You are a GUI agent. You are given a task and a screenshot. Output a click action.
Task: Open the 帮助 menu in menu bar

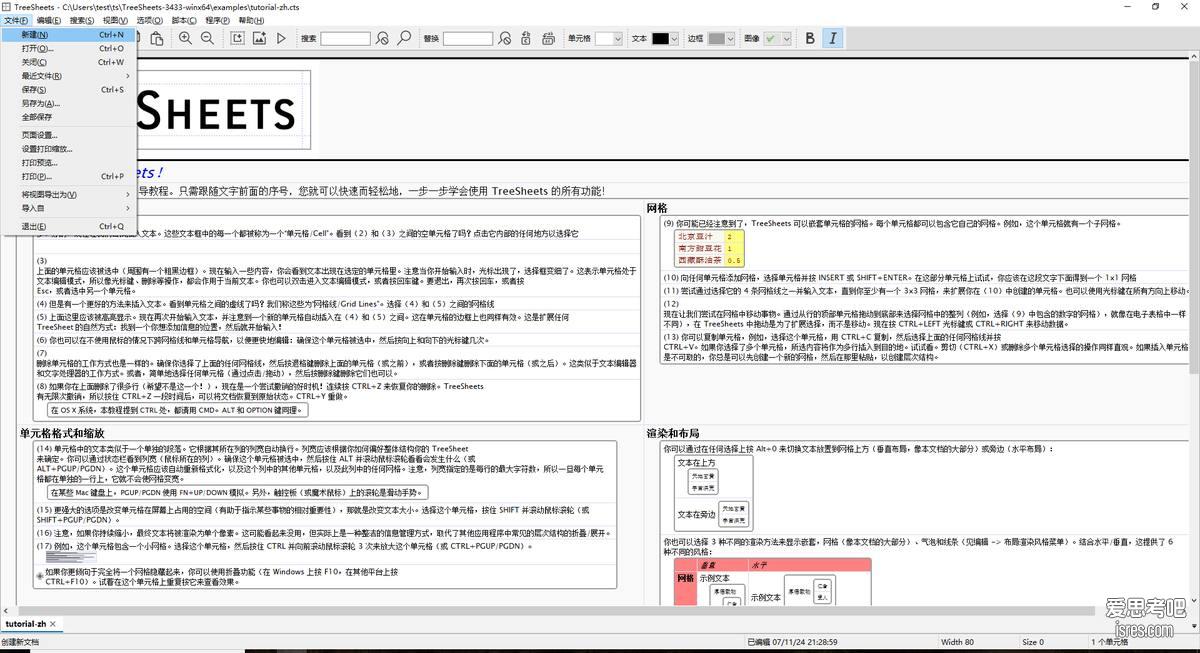click(x=251, y=20)
